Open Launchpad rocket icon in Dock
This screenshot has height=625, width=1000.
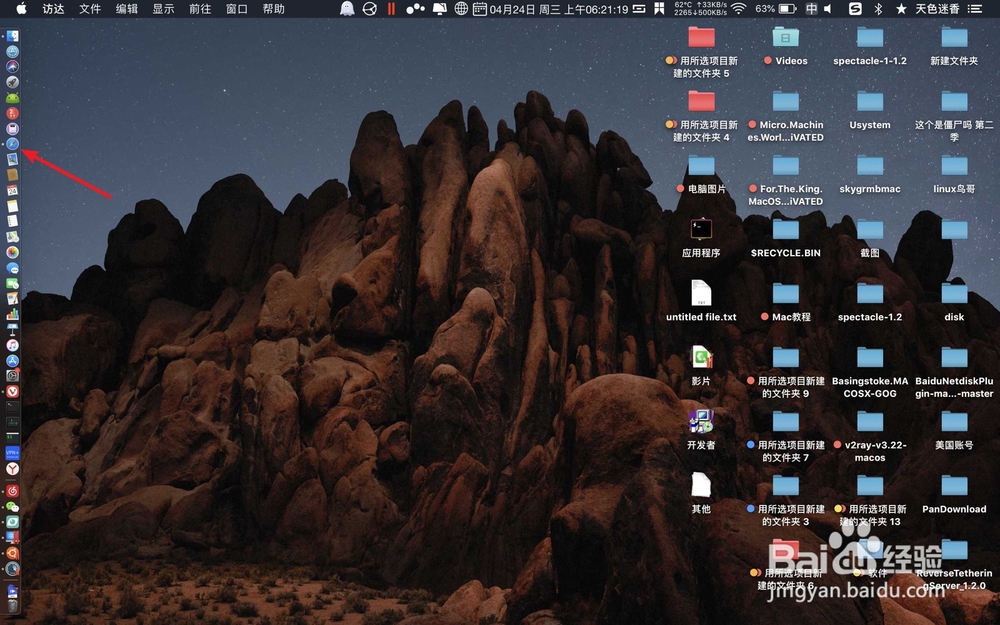tap(12, 82)
